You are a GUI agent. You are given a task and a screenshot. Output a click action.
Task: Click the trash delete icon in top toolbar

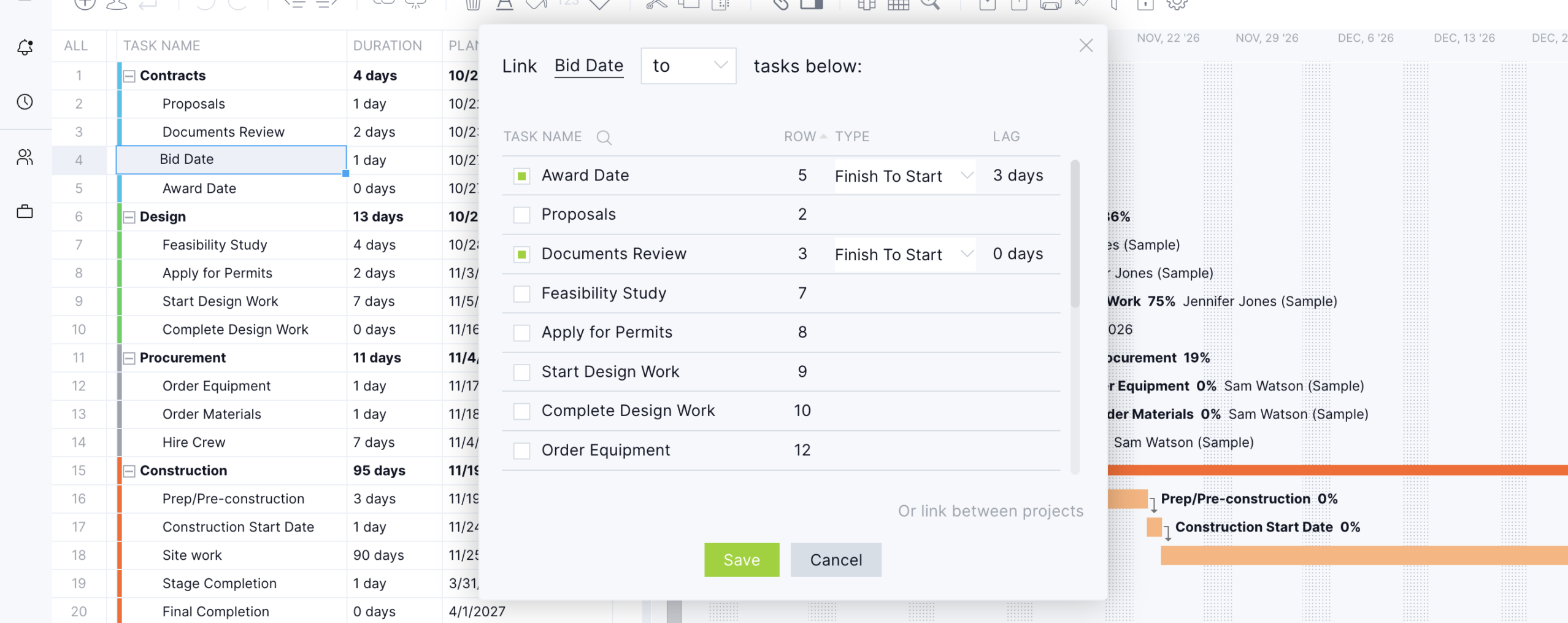click(472, 5)
